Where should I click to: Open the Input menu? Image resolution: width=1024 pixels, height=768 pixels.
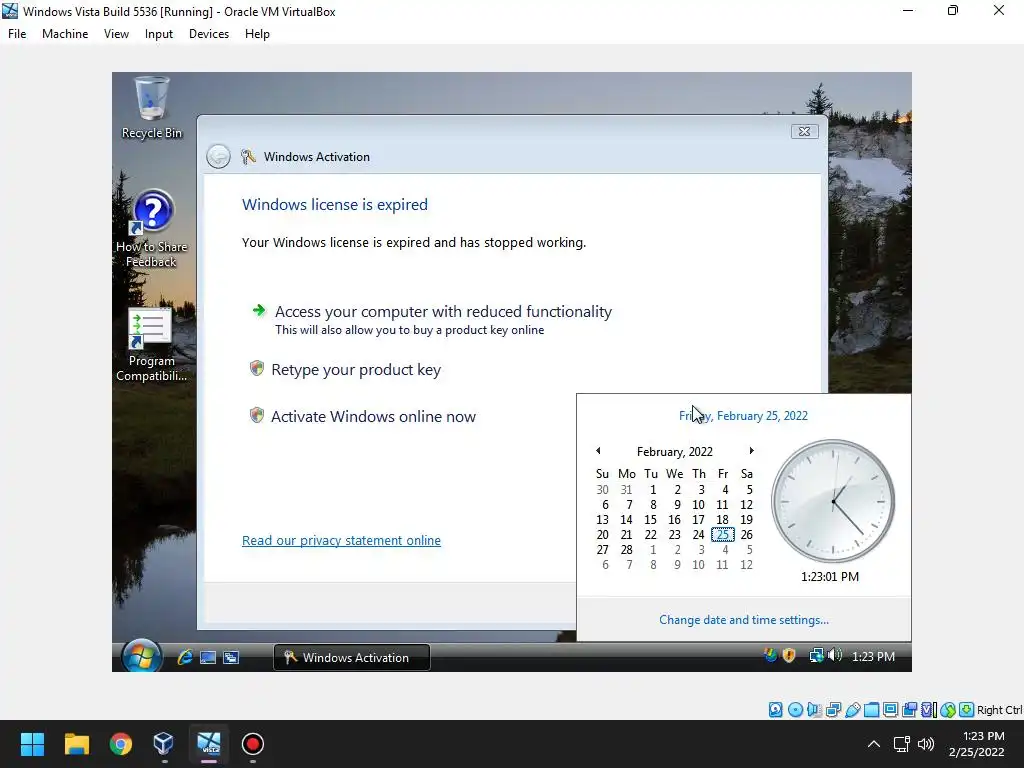(x=159, y=34)
